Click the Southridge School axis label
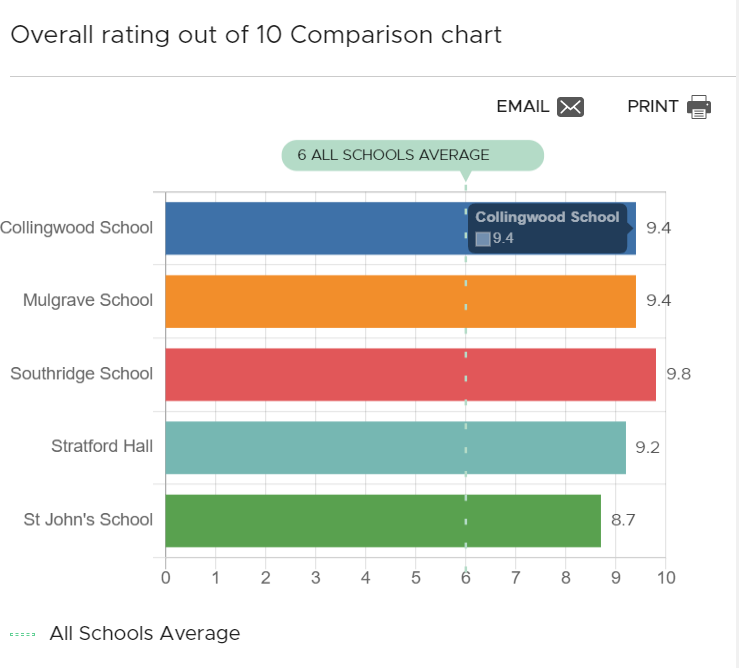This screenshot has height=668, width=739. [81, 374]
